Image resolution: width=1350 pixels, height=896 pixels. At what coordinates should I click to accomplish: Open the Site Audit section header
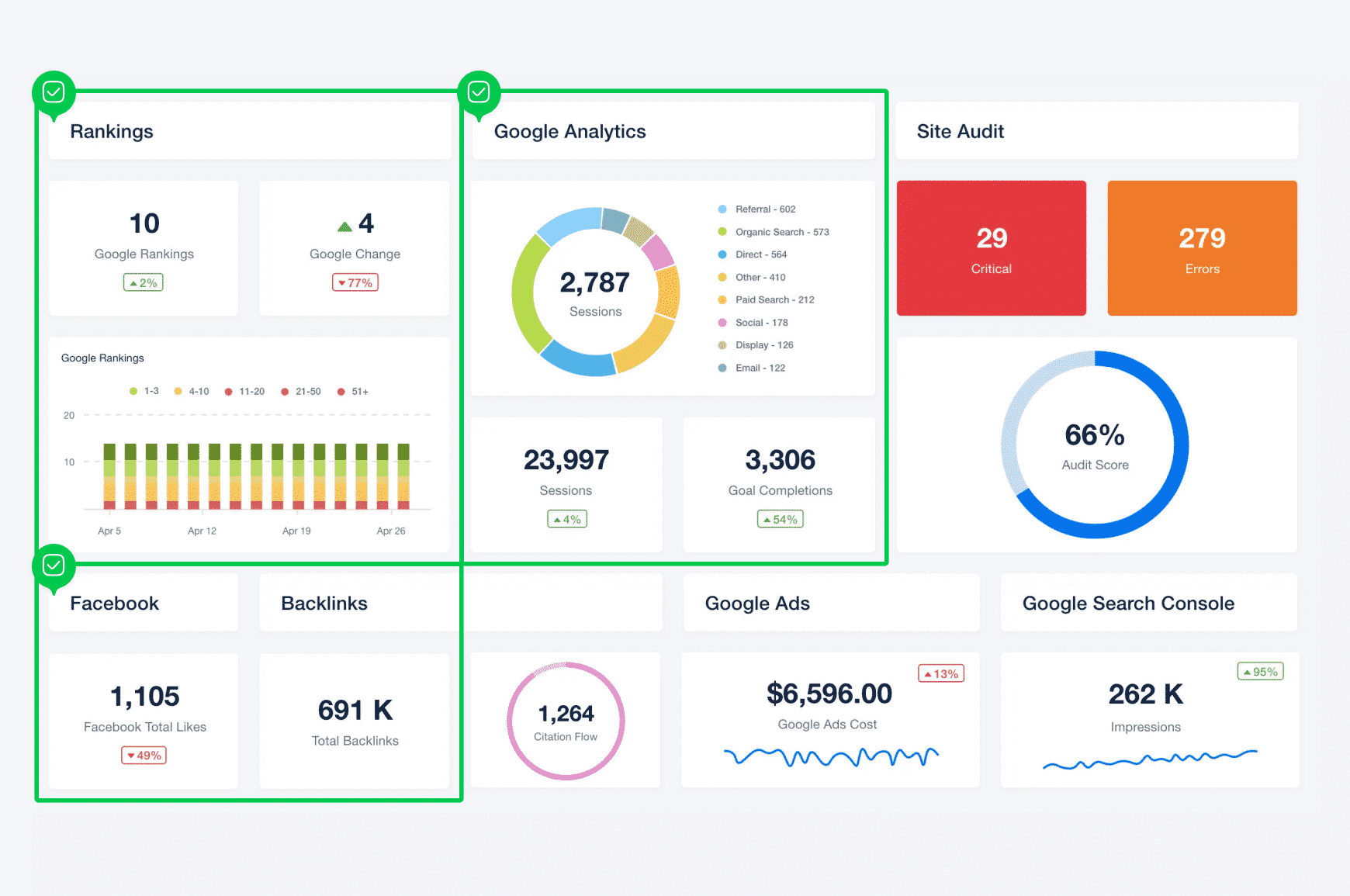click(x=960, y=132)
